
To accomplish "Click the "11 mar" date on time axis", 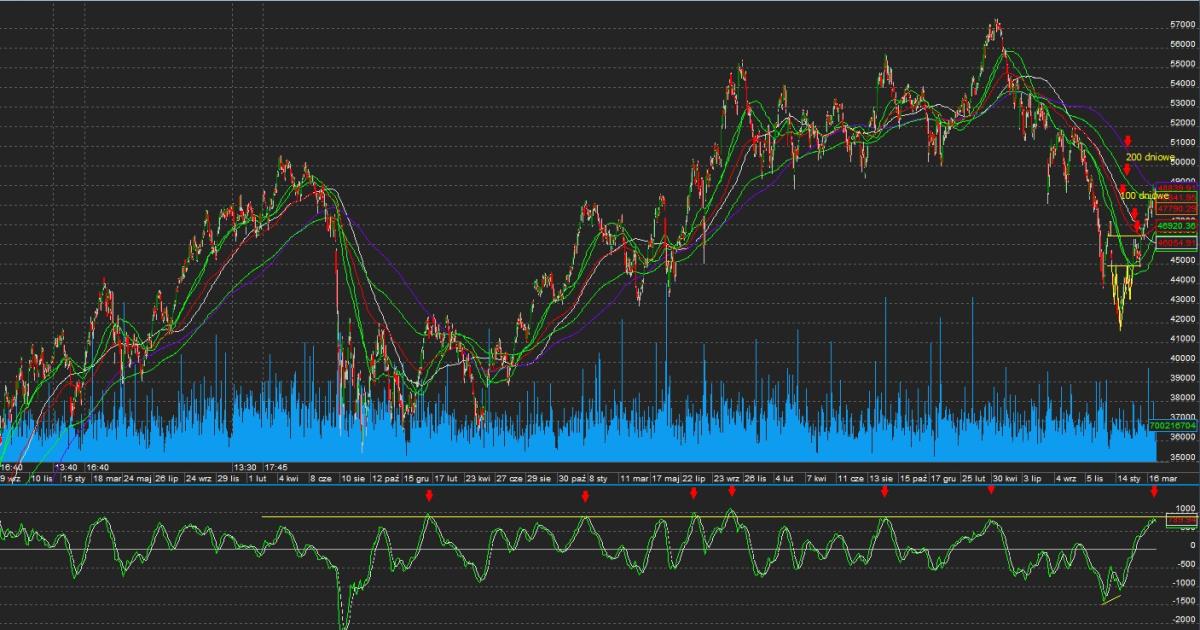I will [x=632, y=479].
